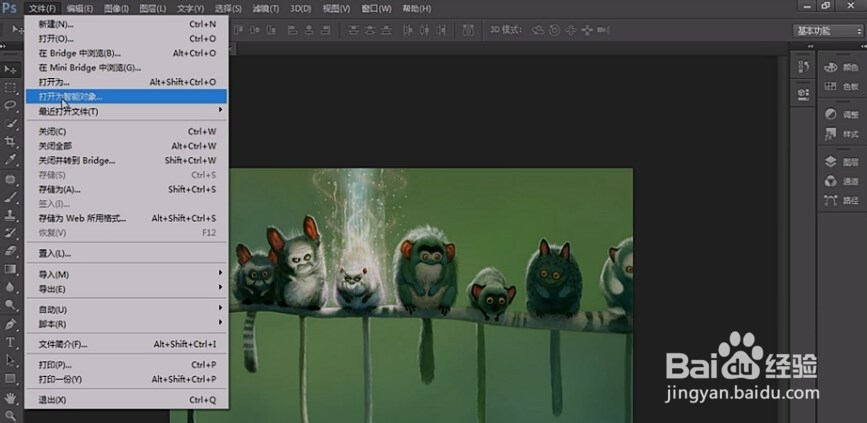867x423 pixels.
Task: Select the Pen tool
Action: click(10, 324)
